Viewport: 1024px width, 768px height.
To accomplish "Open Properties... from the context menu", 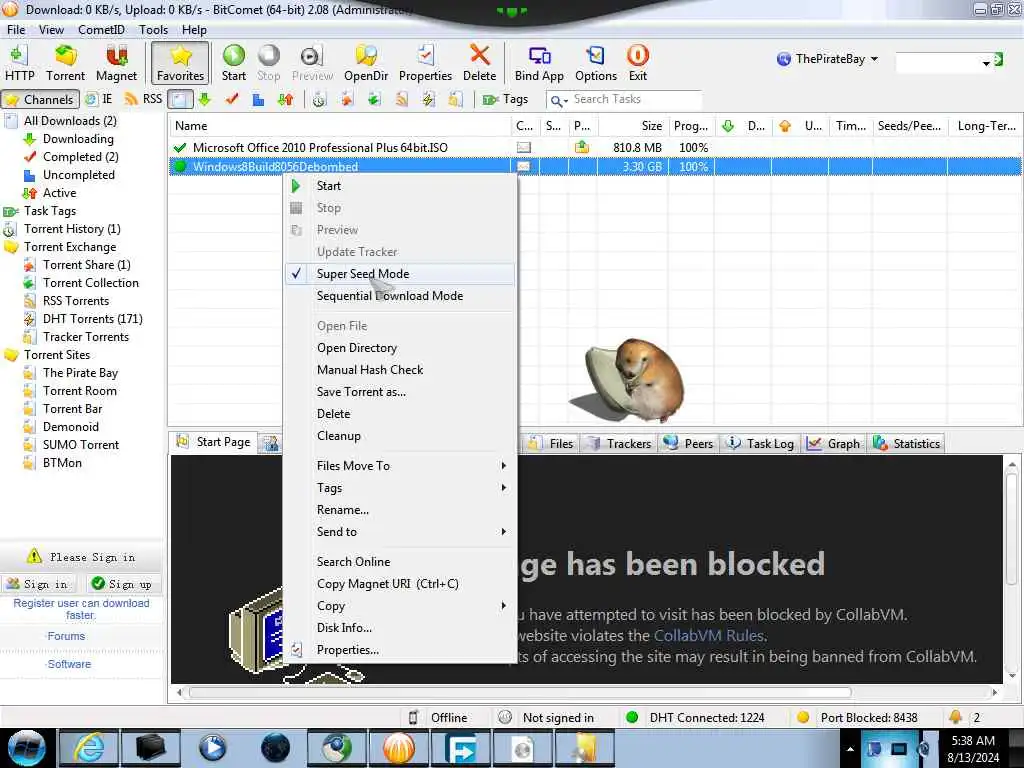I will click(x=400, y=650).
